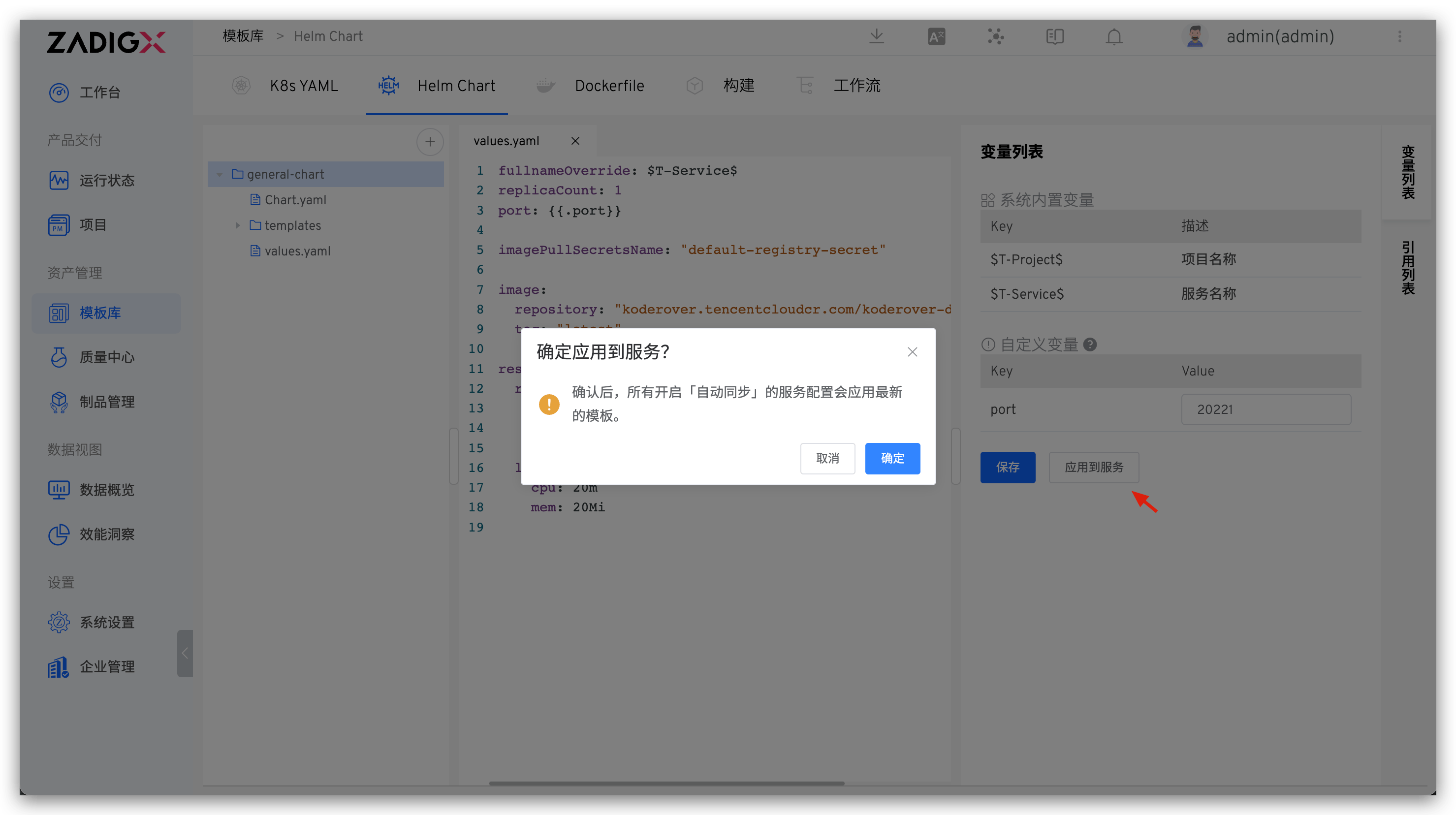Confirm the dialog by clicking 确定
The image size is (1456, 815).
(x=892, y=458)
